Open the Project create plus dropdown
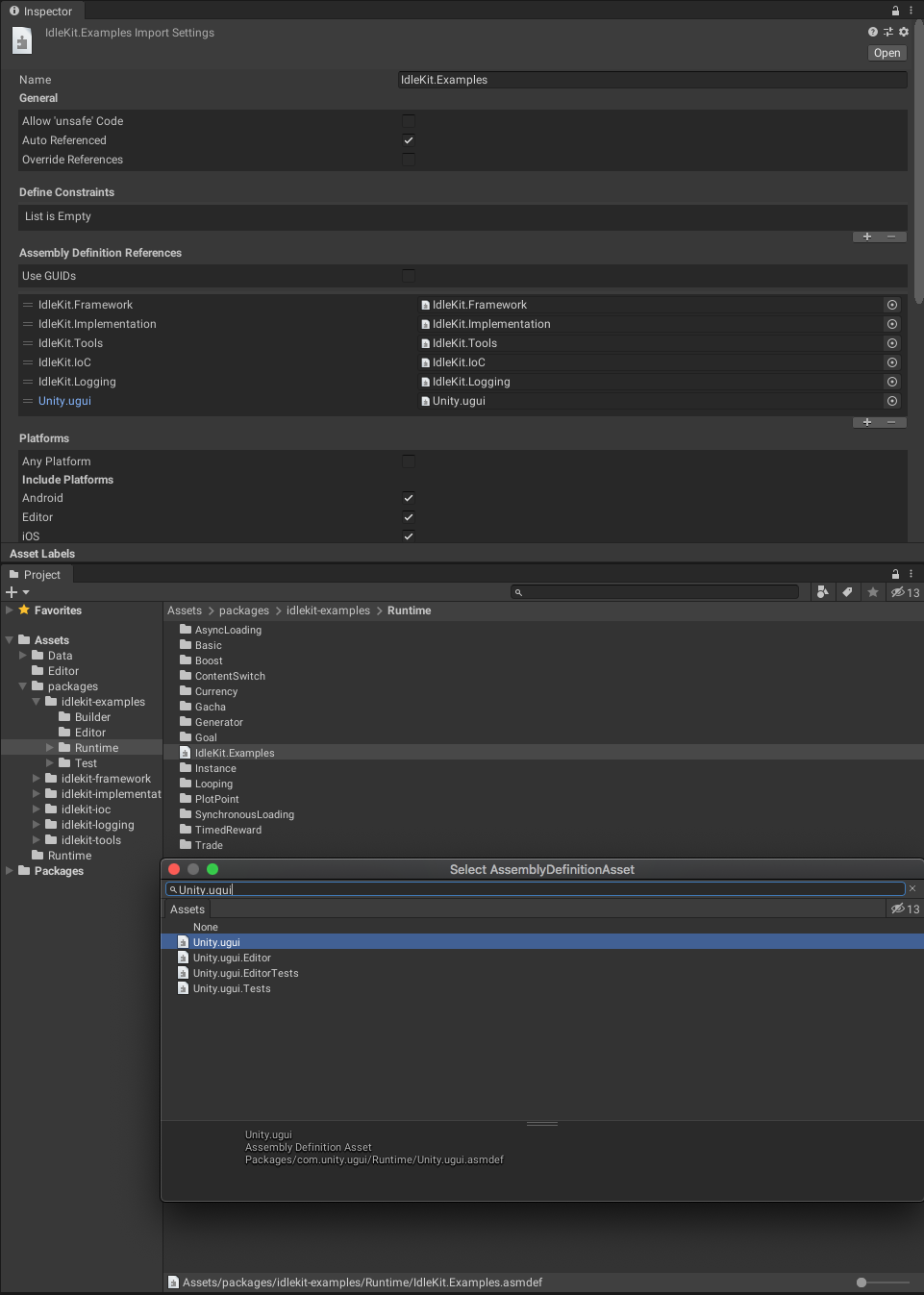This screenshot has width=924, height=1295. pyautogui.click(x=17, y=592)
